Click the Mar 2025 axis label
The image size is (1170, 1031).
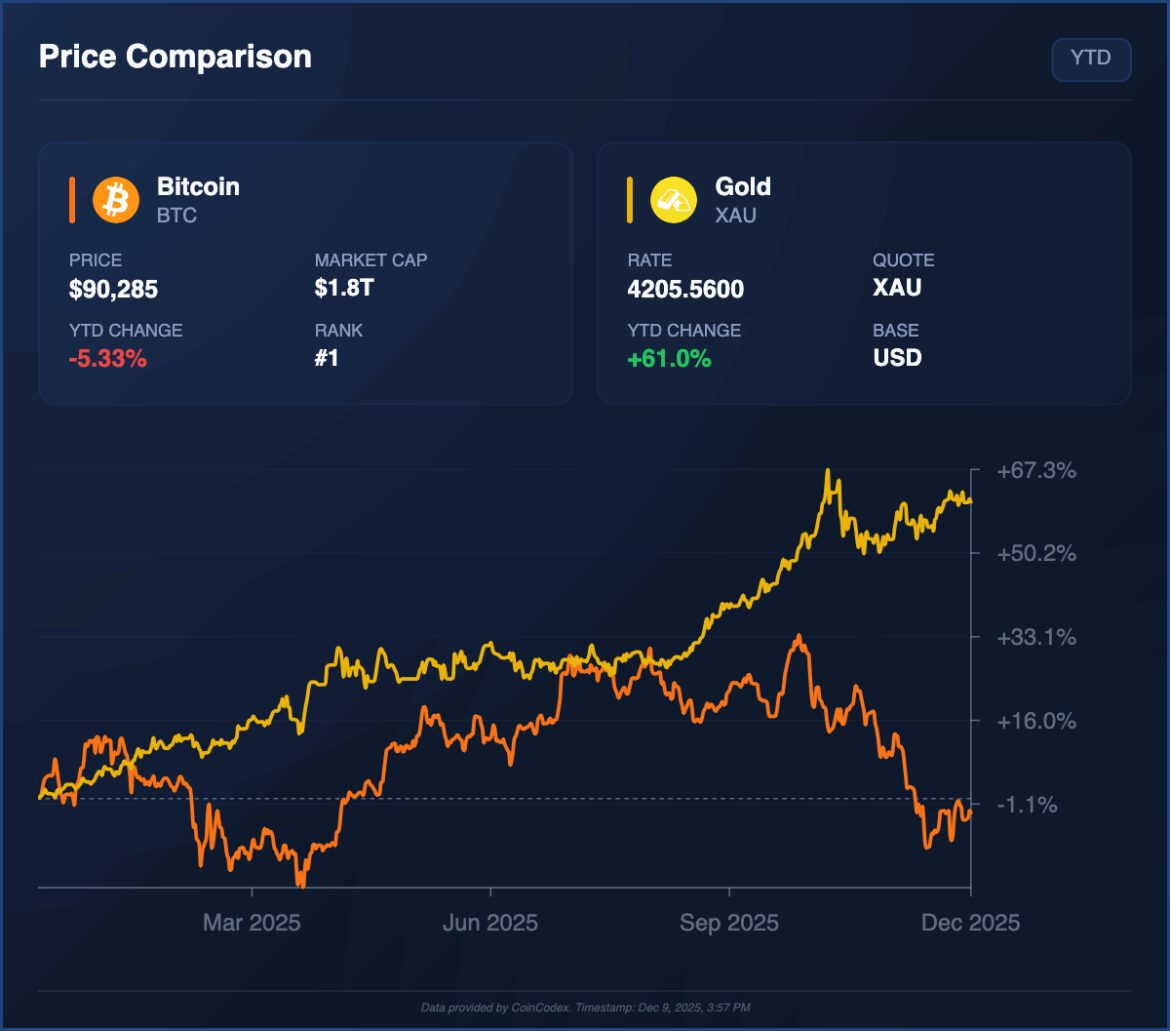coord(252,922)
